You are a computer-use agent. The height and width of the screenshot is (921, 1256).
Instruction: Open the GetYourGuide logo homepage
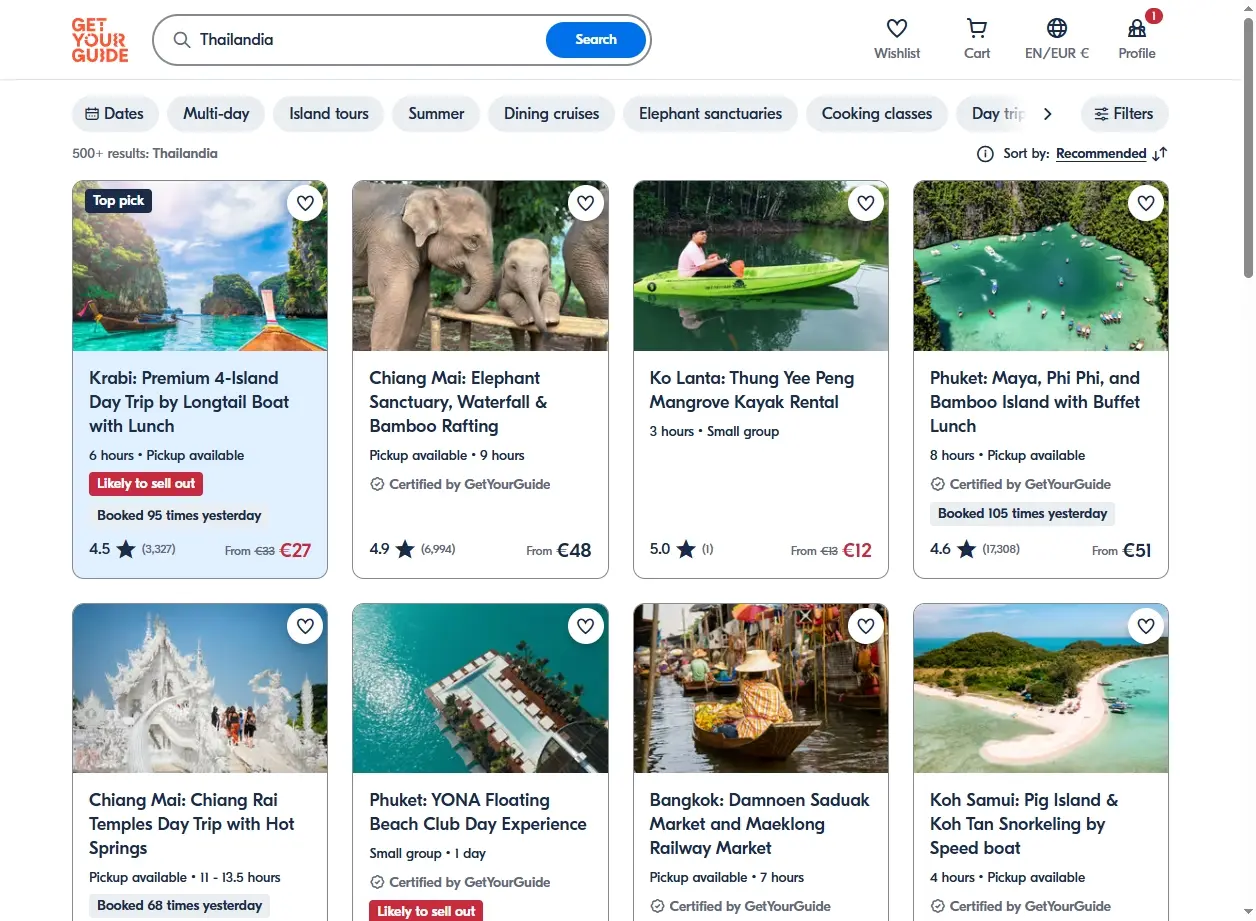[100, 40]
